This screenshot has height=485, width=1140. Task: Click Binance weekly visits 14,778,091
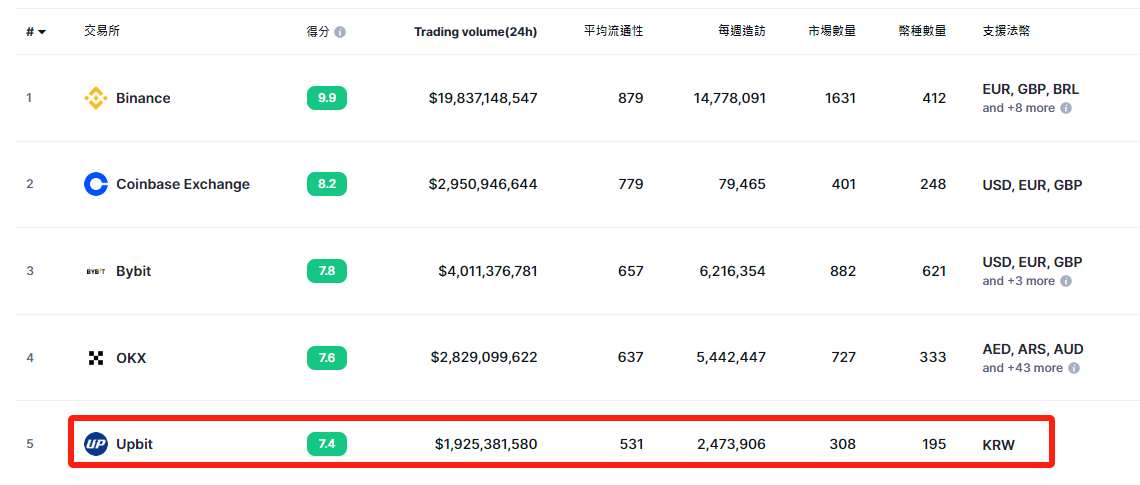click(729, 98)
